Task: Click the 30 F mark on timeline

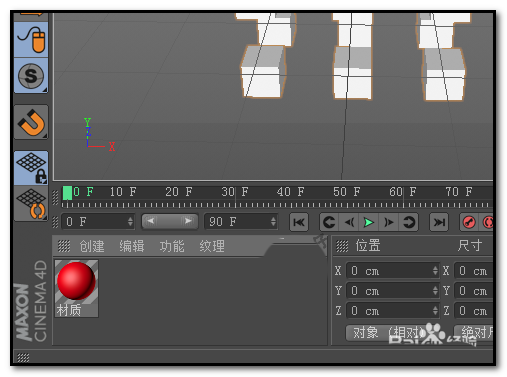Action: [235, 192]
